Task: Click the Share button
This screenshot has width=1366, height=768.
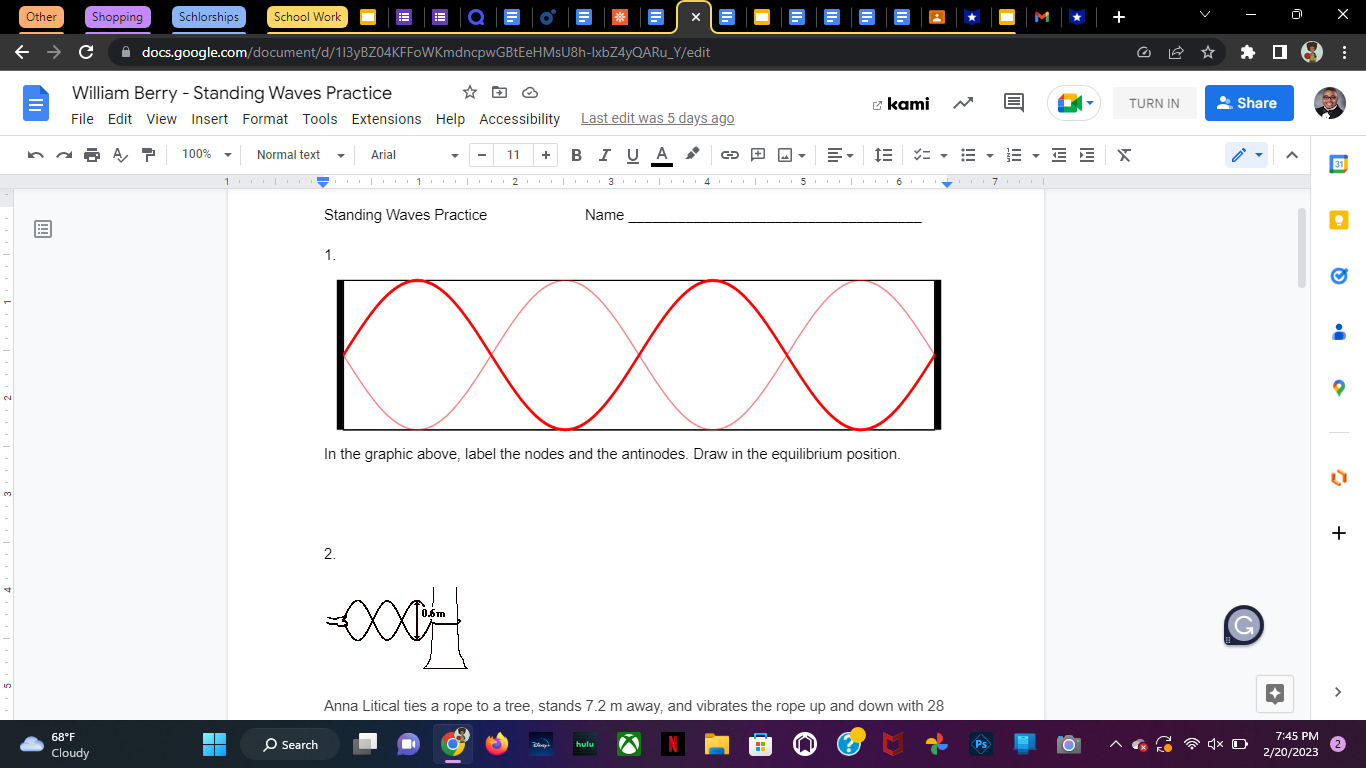Action: (1248, 102)
